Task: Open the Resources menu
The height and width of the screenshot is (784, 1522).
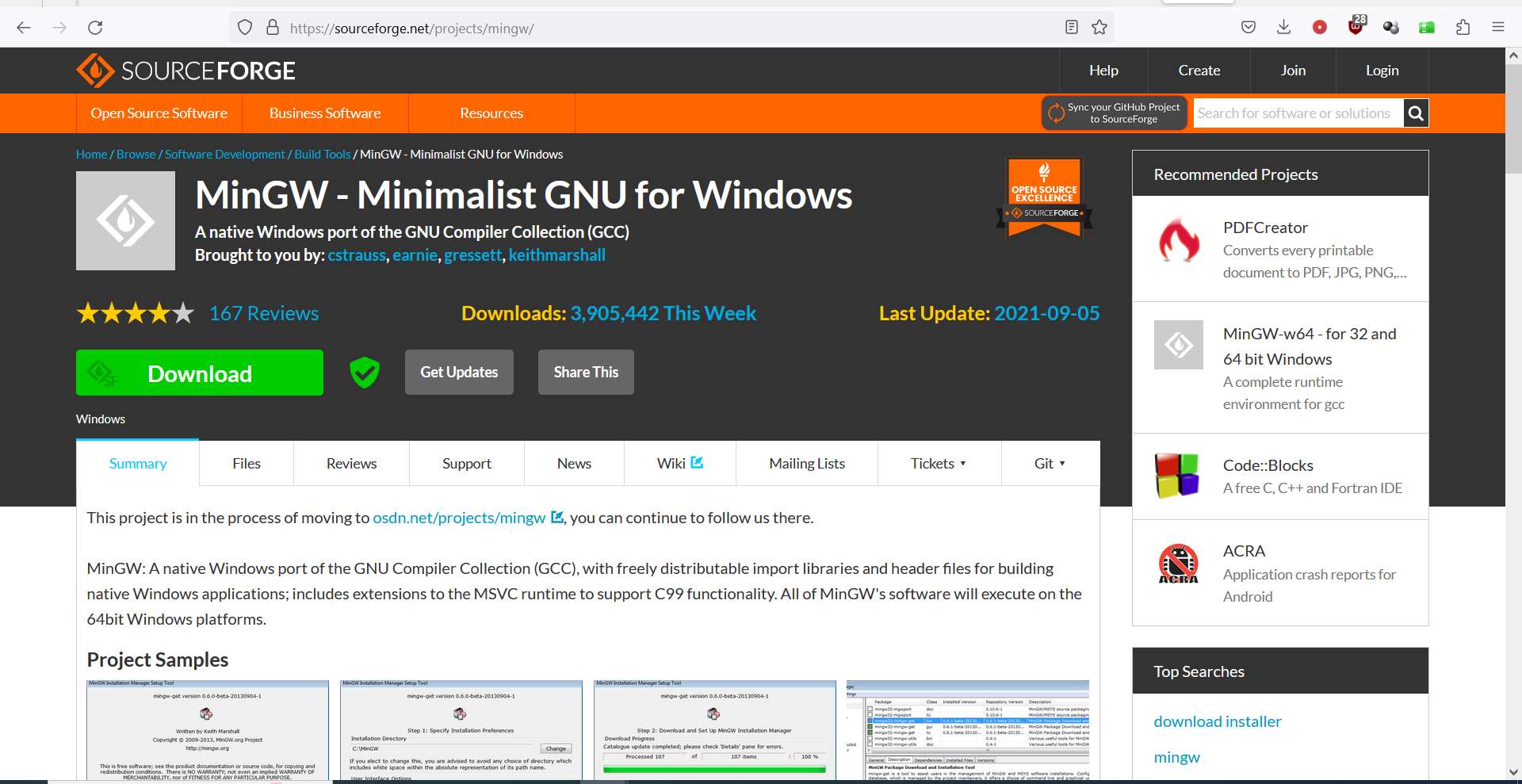Action: pos(491,113)
